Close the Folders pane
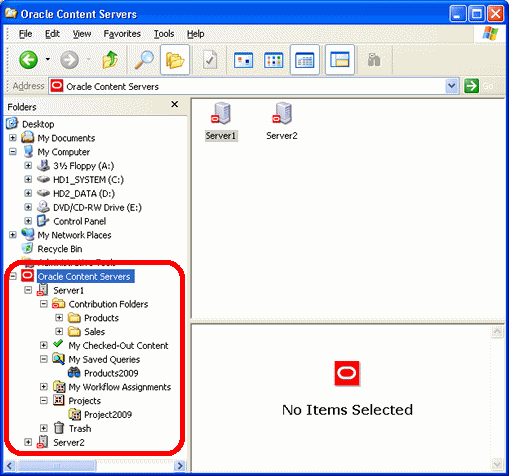Image resolution: width=509 pixels, height=476 pixels. click(174, 104)
